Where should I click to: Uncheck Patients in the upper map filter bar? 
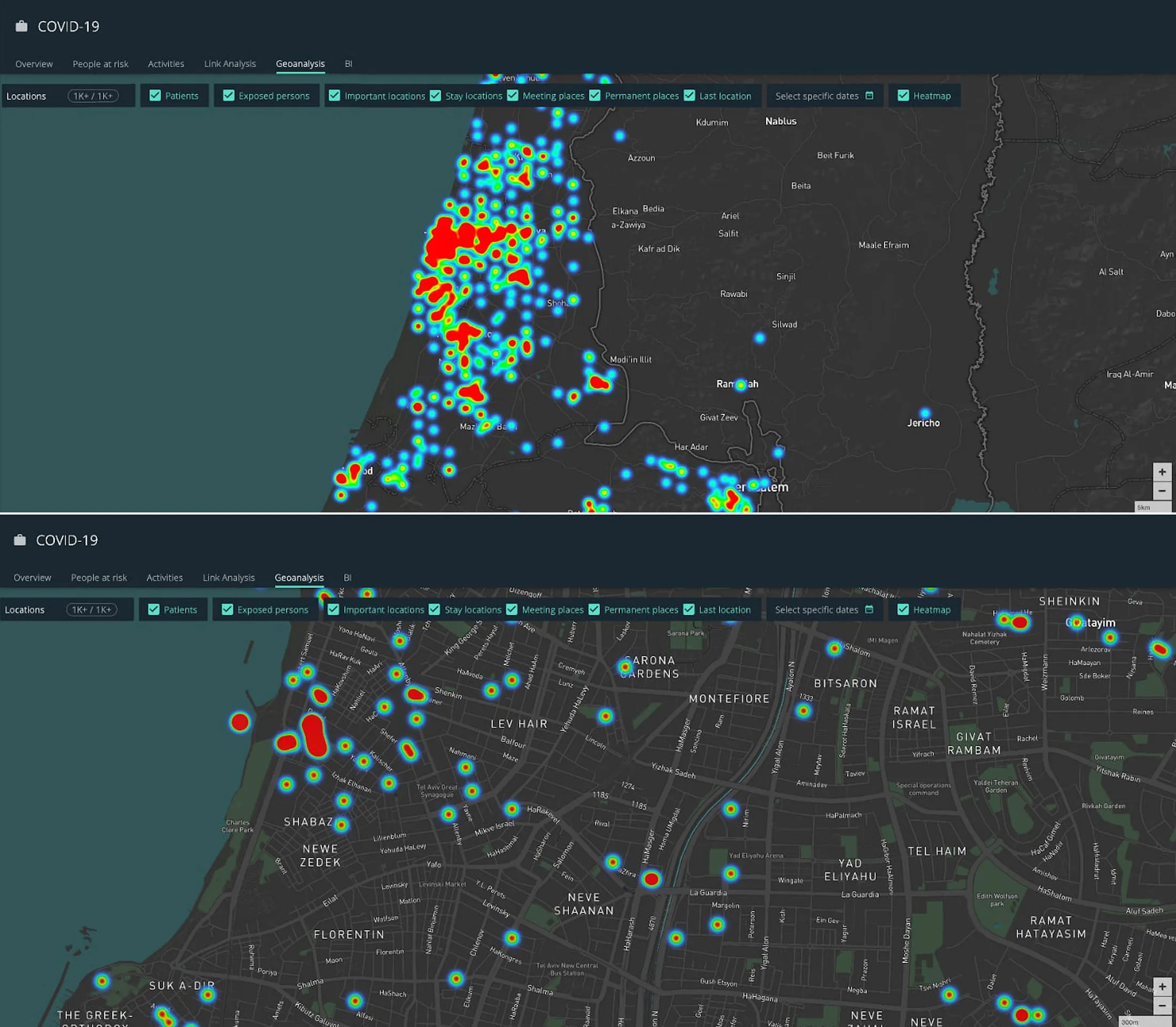point(156,96)
